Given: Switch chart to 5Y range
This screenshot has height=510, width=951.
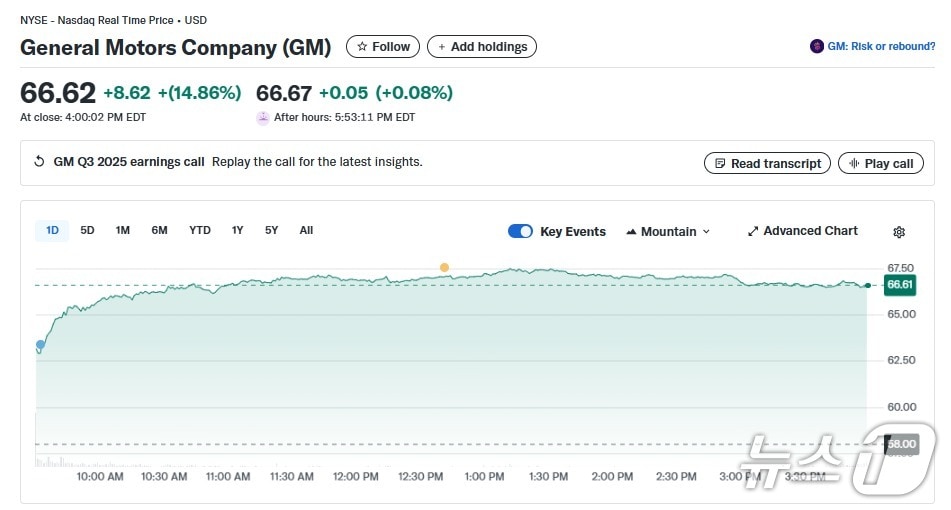Looking at the screenshot, I should 271,230.
